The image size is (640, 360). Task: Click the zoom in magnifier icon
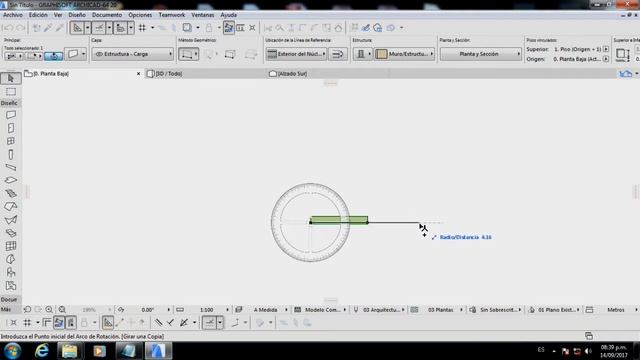pyautogui.click(x=49, y=309)
